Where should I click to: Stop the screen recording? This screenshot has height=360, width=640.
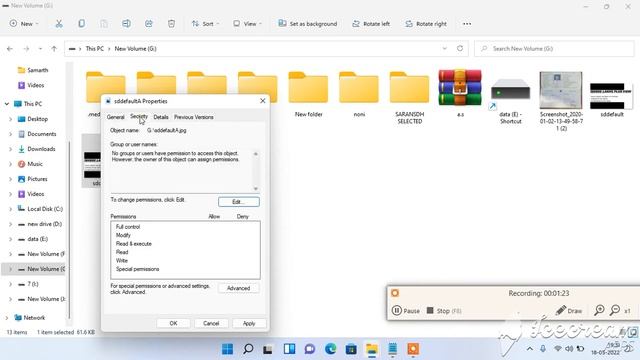[444, 311]
